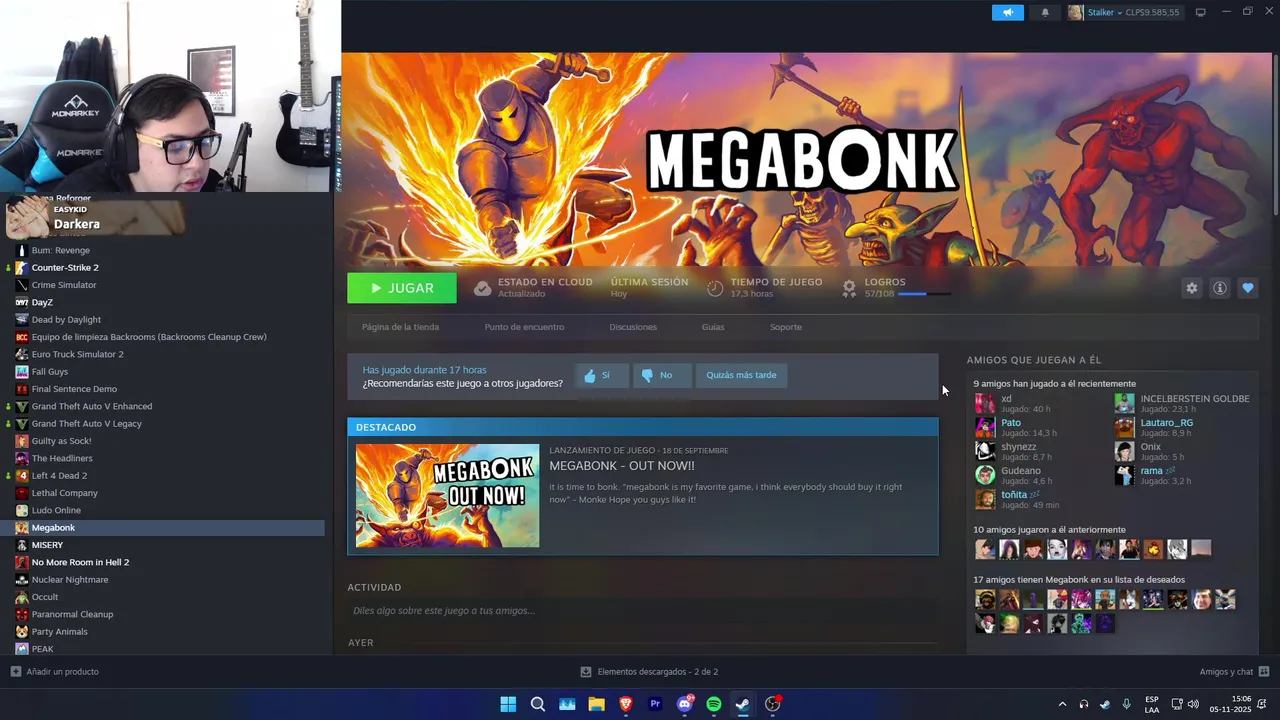This screenshot has height=720, width=1280.
Task: Click Ludo Online game icon
Action: tap(22, 510)
